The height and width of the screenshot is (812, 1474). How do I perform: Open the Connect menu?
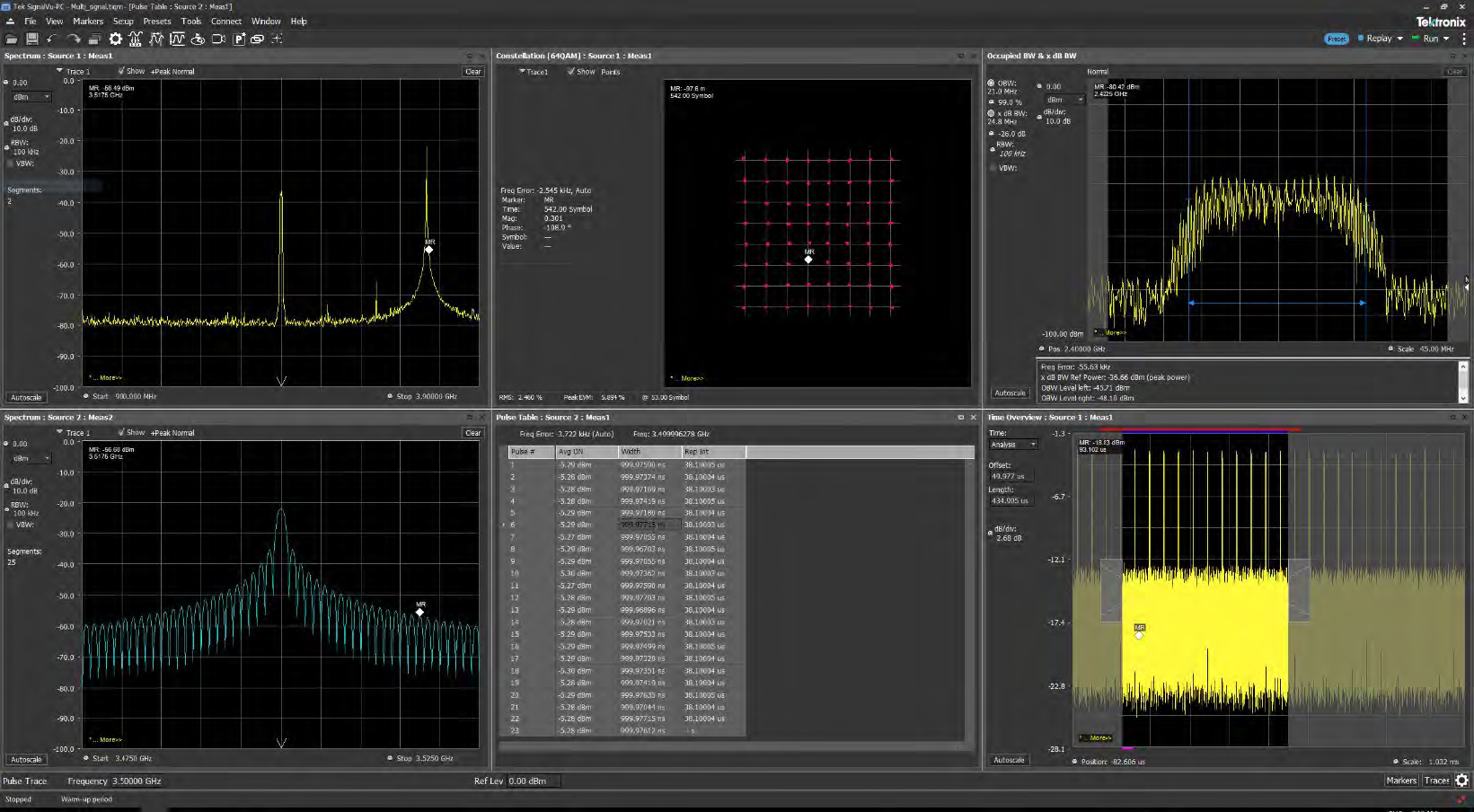click(226, 21)
